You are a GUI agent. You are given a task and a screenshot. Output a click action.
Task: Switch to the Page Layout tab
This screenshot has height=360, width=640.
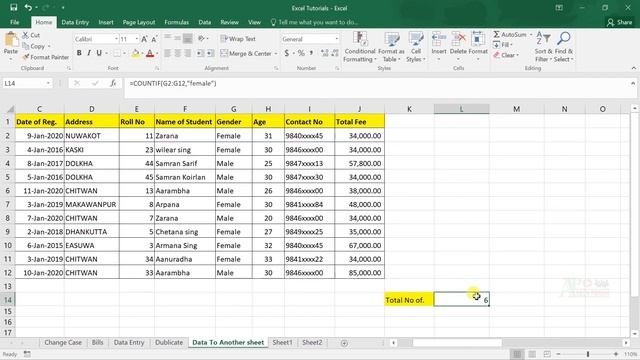(139, 22)
